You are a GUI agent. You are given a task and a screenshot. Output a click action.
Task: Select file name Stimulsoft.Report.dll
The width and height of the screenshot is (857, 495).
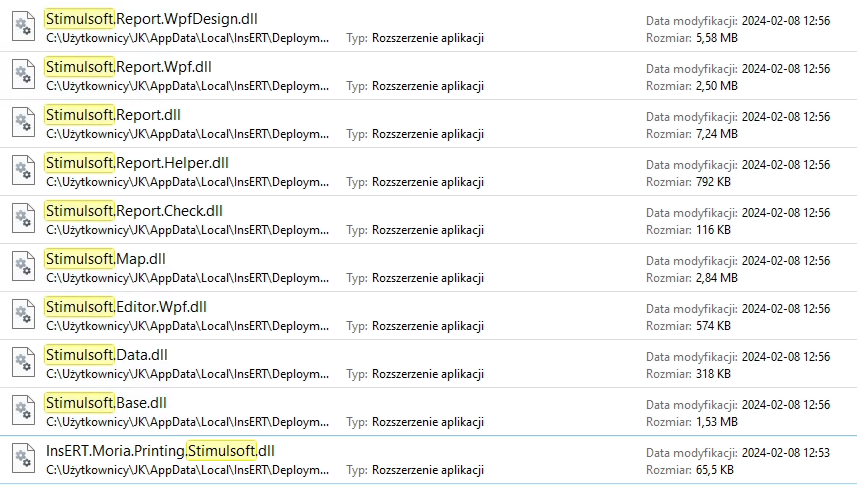[x=113, y=115]
